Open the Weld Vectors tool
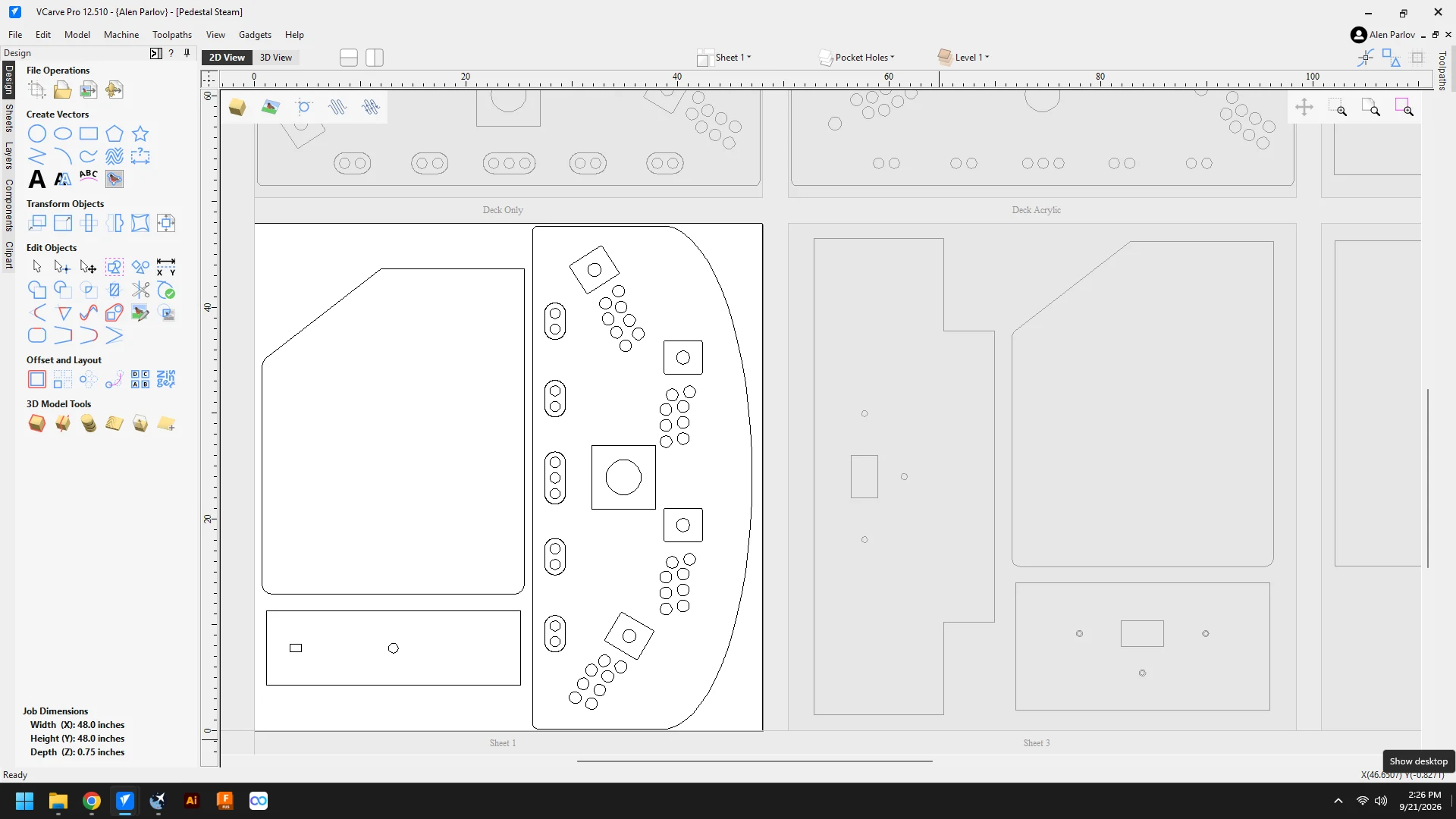Viewport: 1456px width, 819px height. 37,290
